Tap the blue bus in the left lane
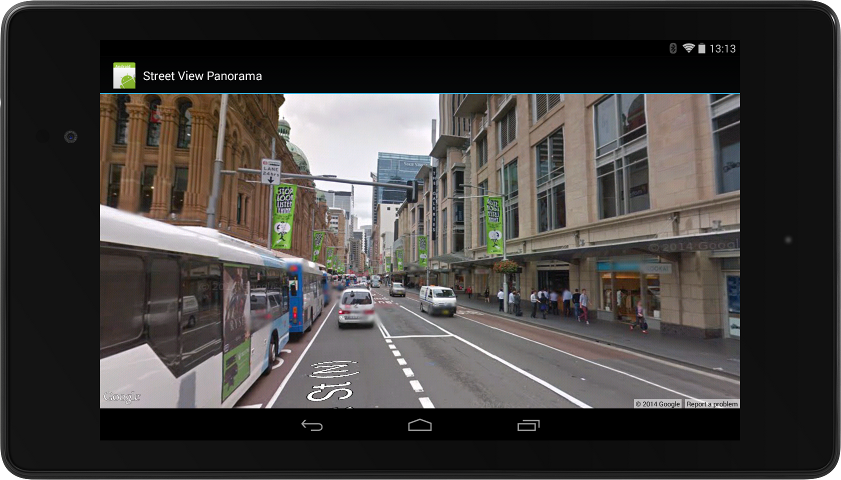Viewport: 841px width, 480px height. tap(303, 296)
